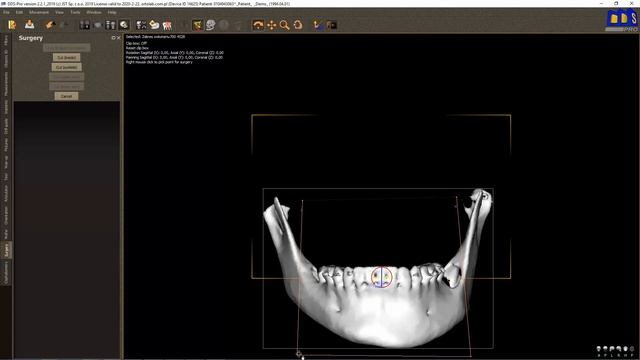Click the implants pair toolbar icon
This screenshot has height=360, width=640.
(x=110, y=25)
